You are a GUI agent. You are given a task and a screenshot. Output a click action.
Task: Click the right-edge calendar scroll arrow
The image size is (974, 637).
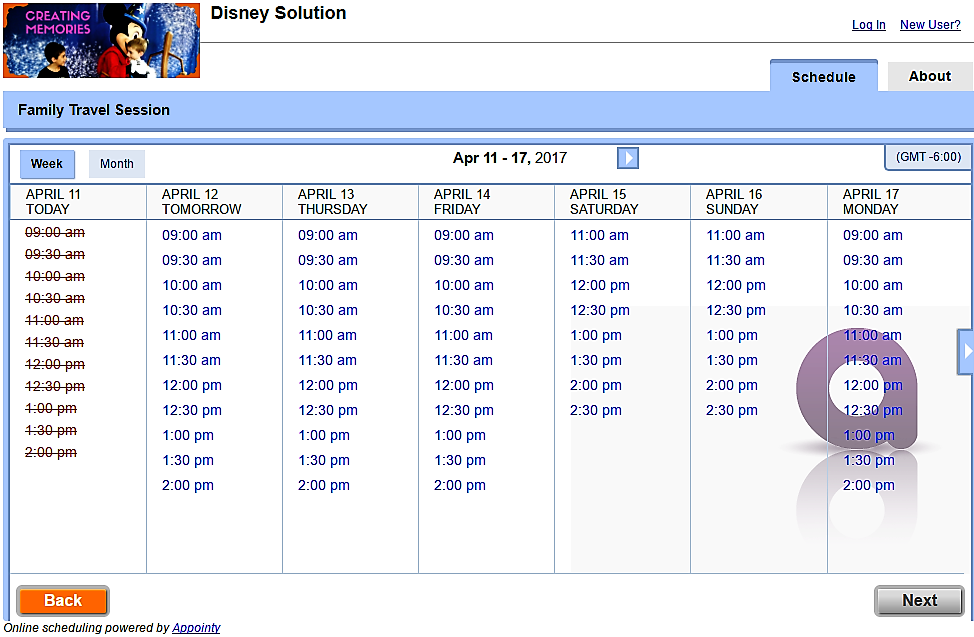click(966, 351)
